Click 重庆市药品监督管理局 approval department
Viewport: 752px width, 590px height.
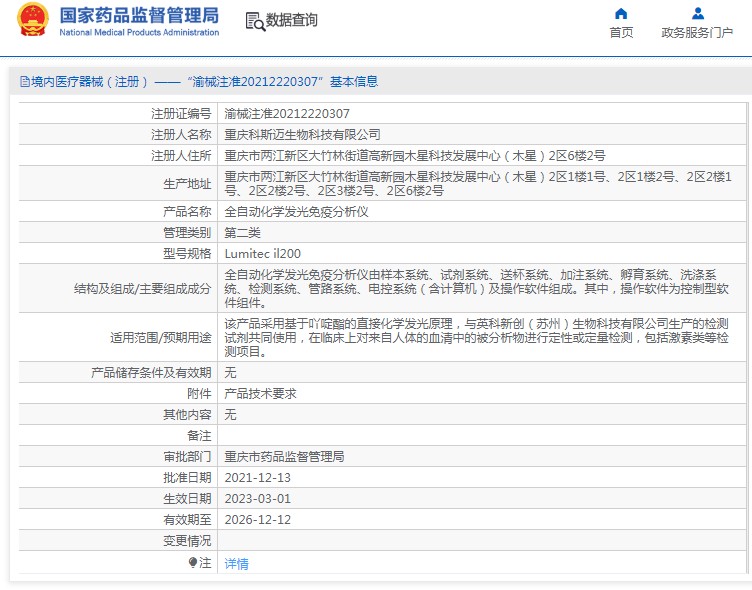284,457
